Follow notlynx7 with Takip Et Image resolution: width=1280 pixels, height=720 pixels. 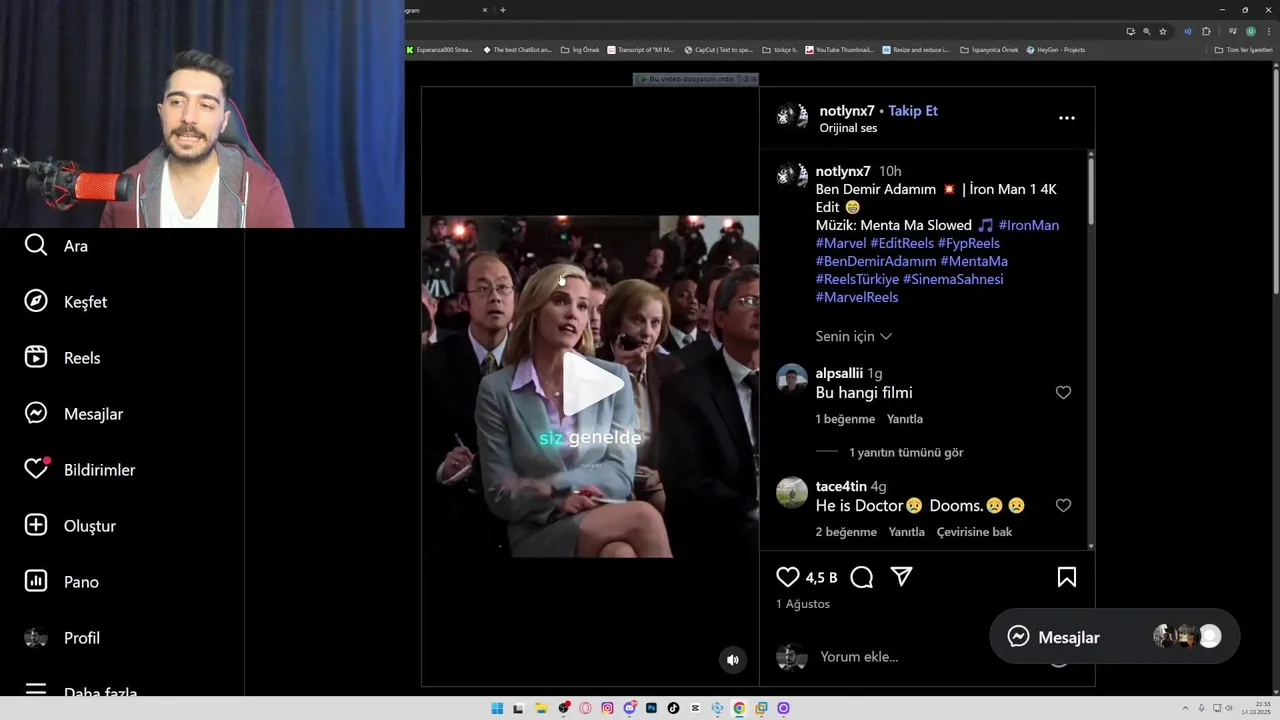[913, 111]
